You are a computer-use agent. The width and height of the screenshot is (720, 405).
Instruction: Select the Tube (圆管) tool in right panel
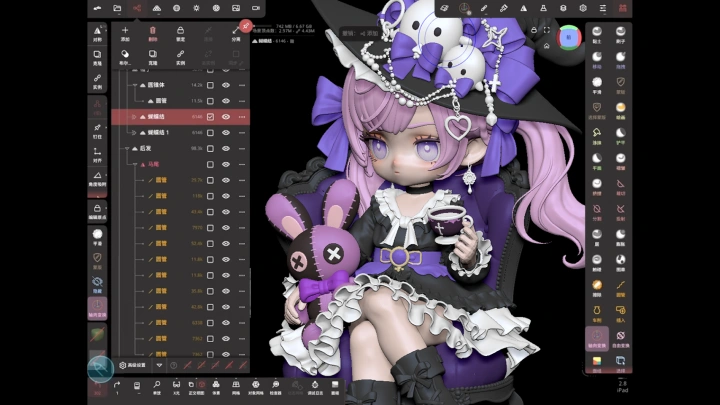620,288
